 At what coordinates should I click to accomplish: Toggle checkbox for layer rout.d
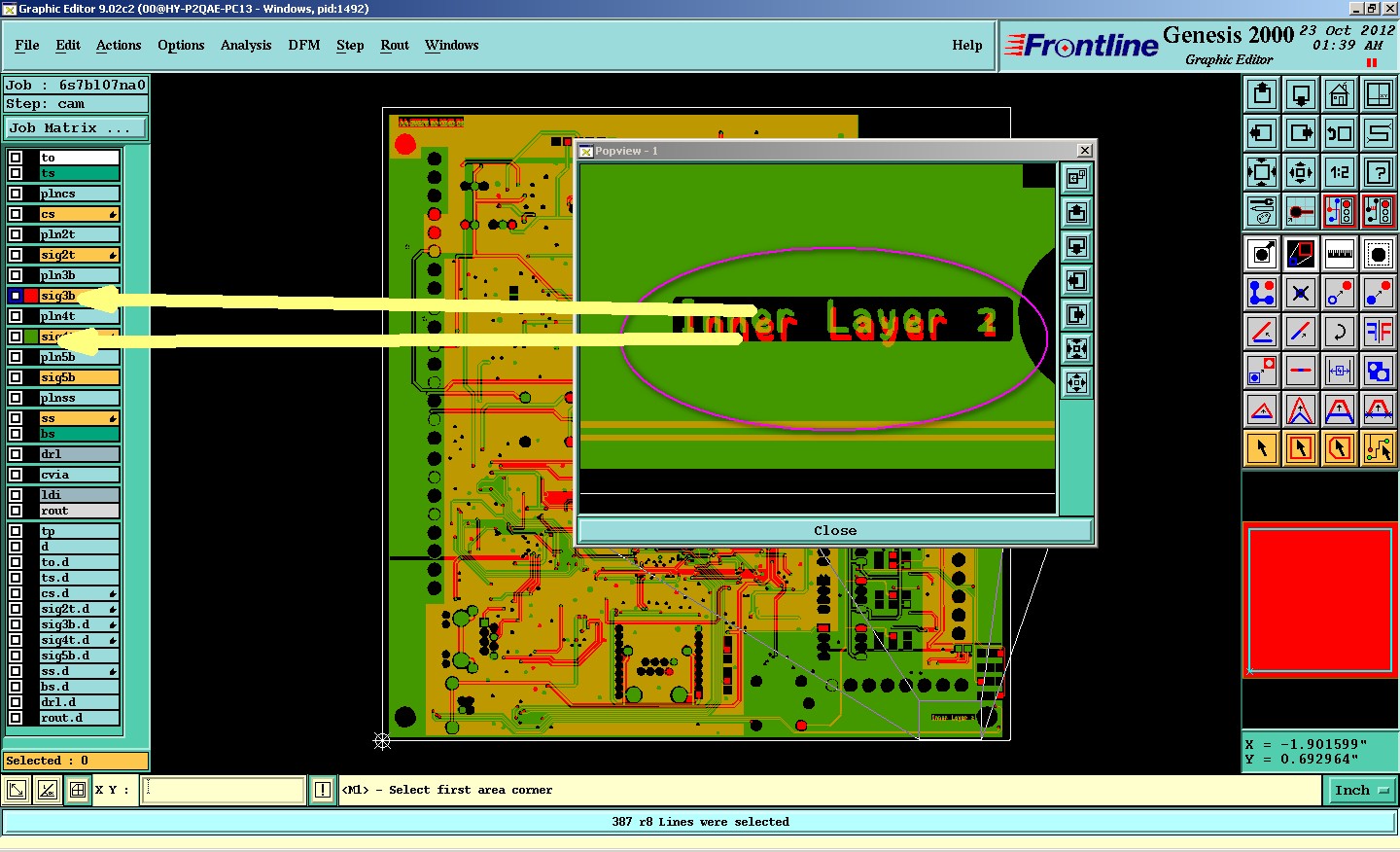pos(16,718)
